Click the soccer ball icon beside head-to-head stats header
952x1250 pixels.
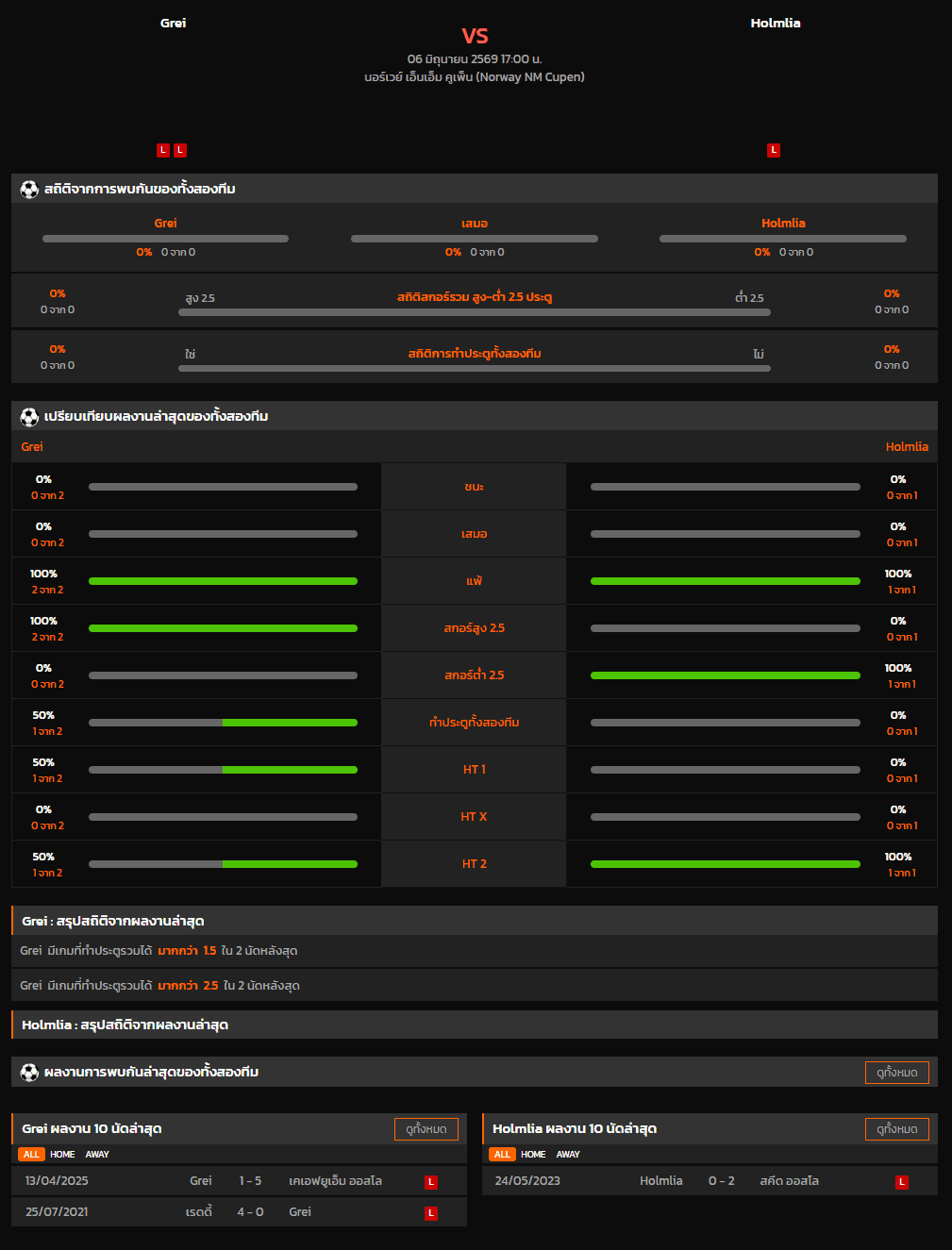pos(29,190)
